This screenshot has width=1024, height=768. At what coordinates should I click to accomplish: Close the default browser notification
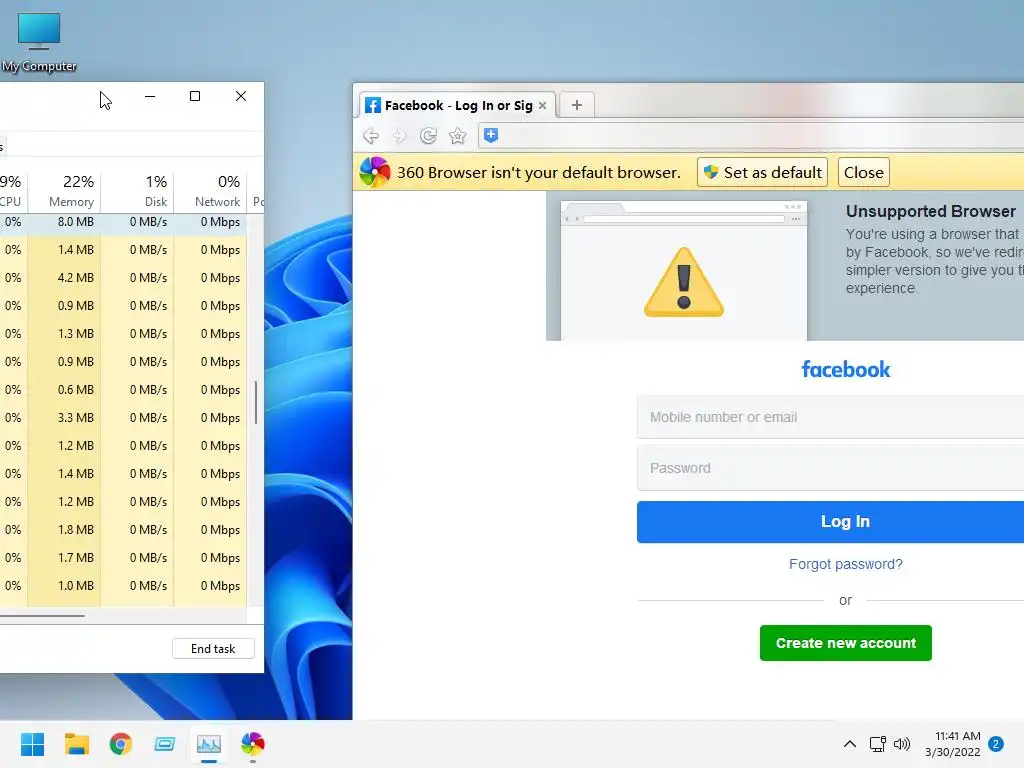(x=863, y=172)
